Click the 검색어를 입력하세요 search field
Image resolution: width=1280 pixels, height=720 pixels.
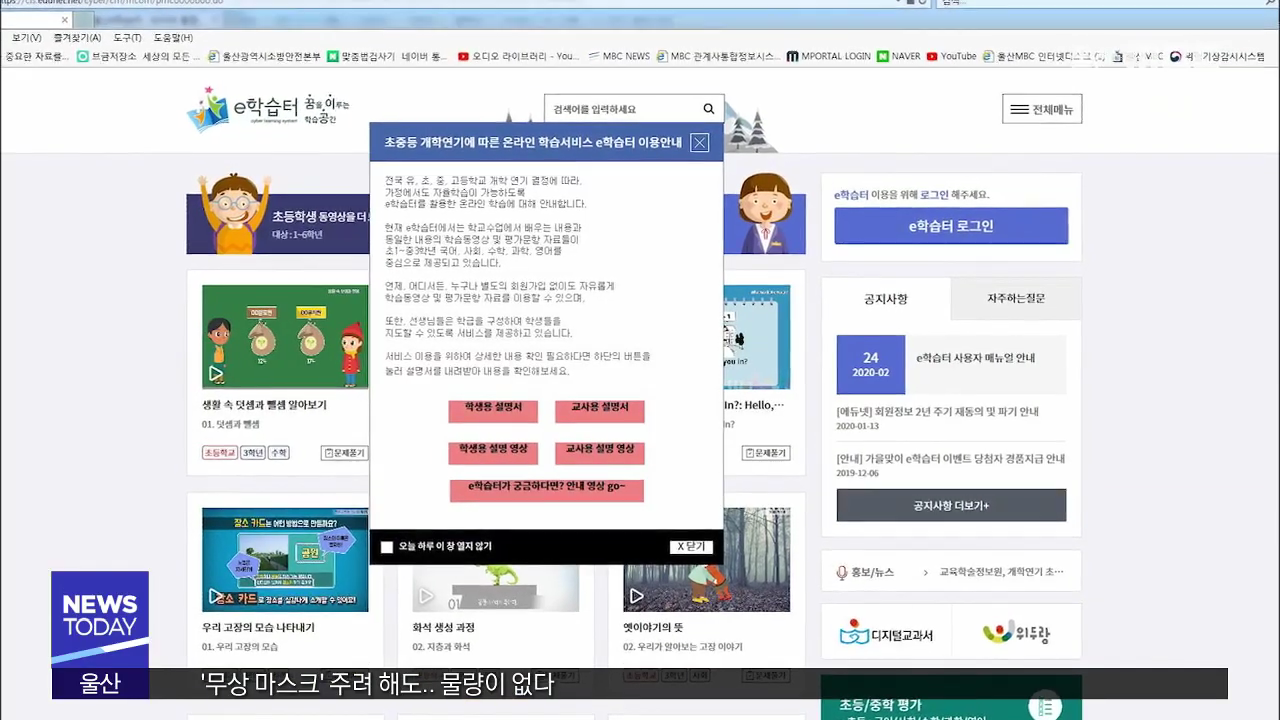(x=620, y=109)
